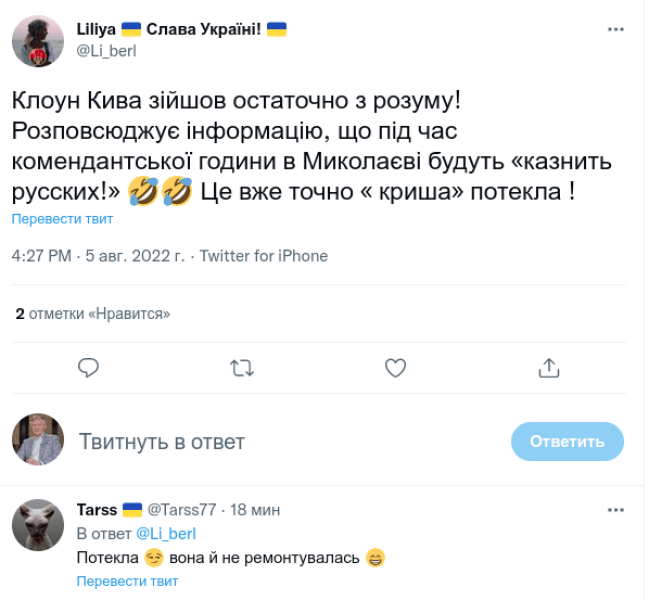Click your own avatar beside reply box

(38, 440)
